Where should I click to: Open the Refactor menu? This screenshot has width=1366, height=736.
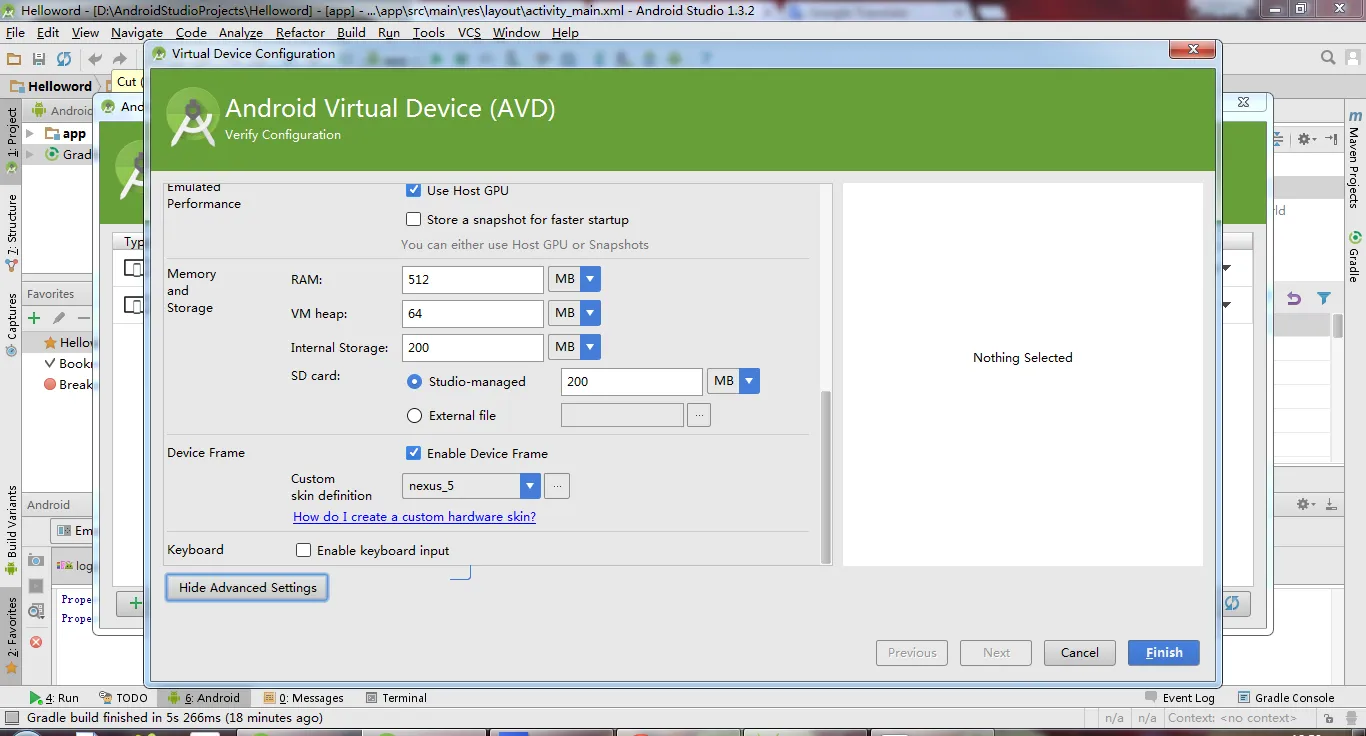[x=300, y=33]
